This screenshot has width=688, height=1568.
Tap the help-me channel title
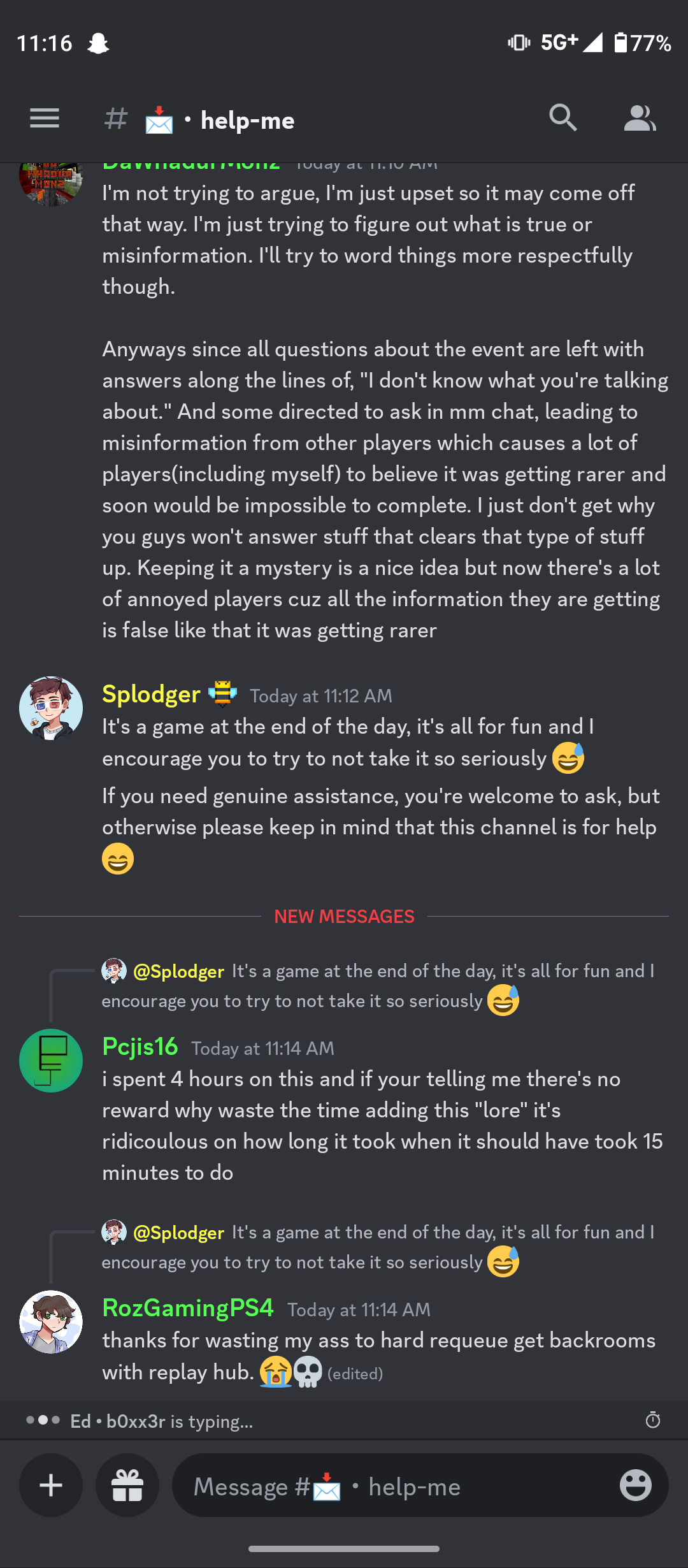click(x=247, y=120)
